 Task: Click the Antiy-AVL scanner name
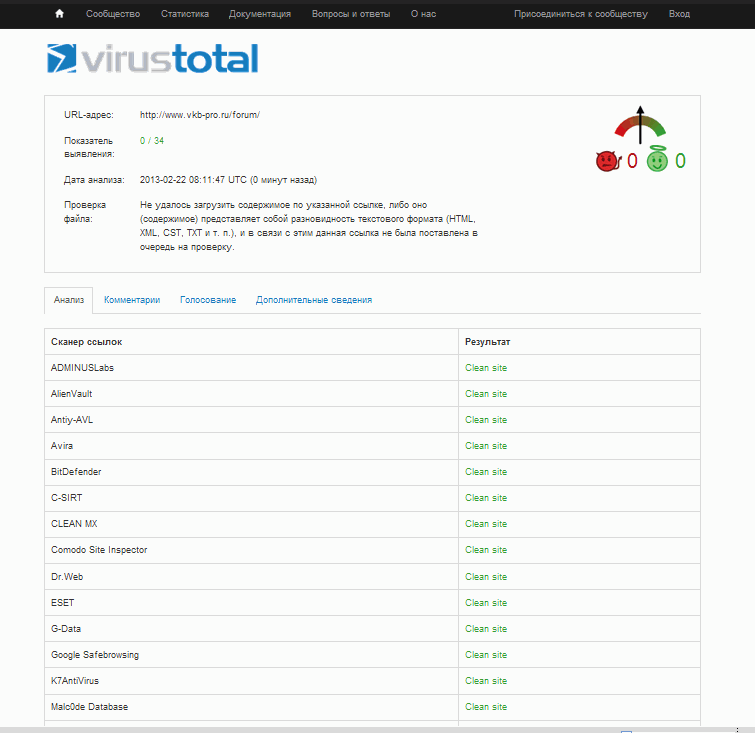coord(72,420)
